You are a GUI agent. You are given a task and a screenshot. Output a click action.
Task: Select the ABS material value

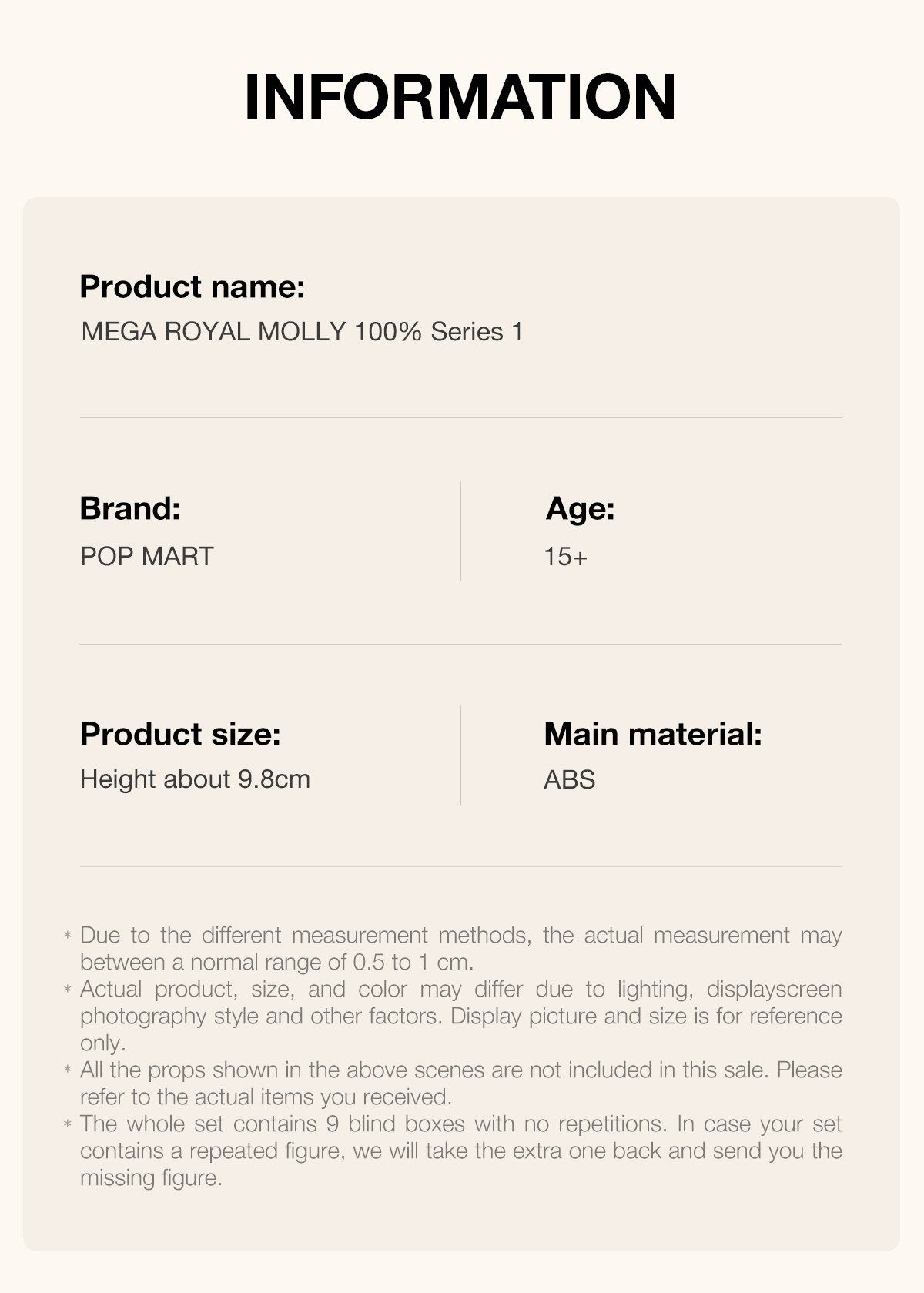[x=570, y=780]
